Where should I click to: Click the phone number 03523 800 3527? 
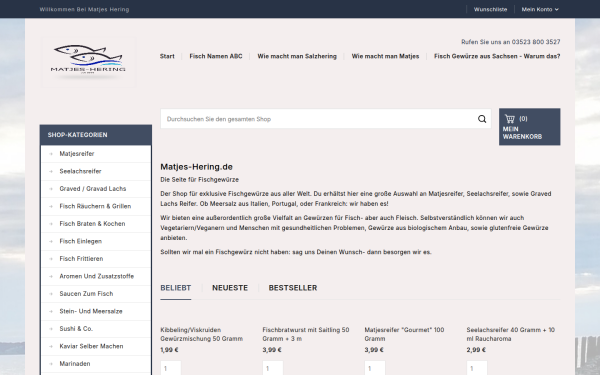[536, 42]
